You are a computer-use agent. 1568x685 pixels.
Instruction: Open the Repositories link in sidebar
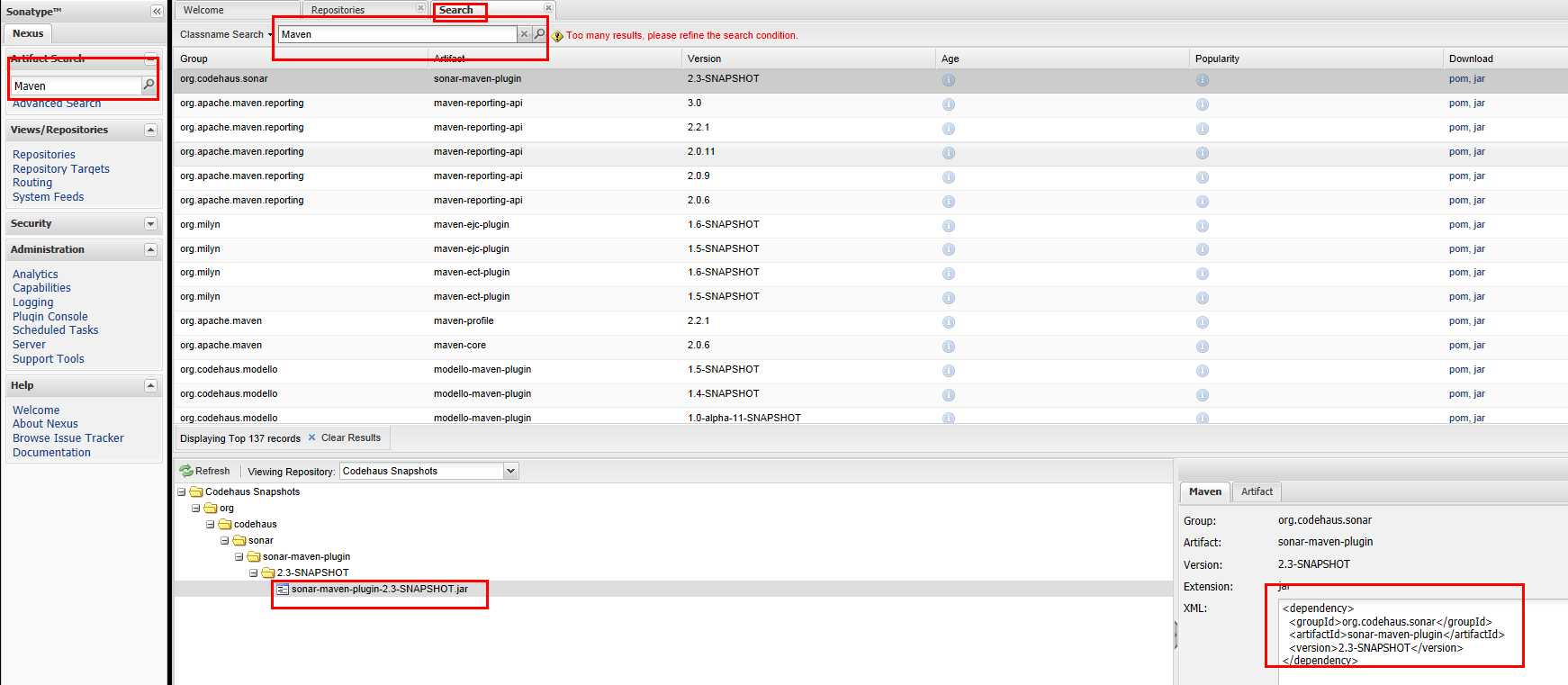pyautogui.click(x=44, y=155)
